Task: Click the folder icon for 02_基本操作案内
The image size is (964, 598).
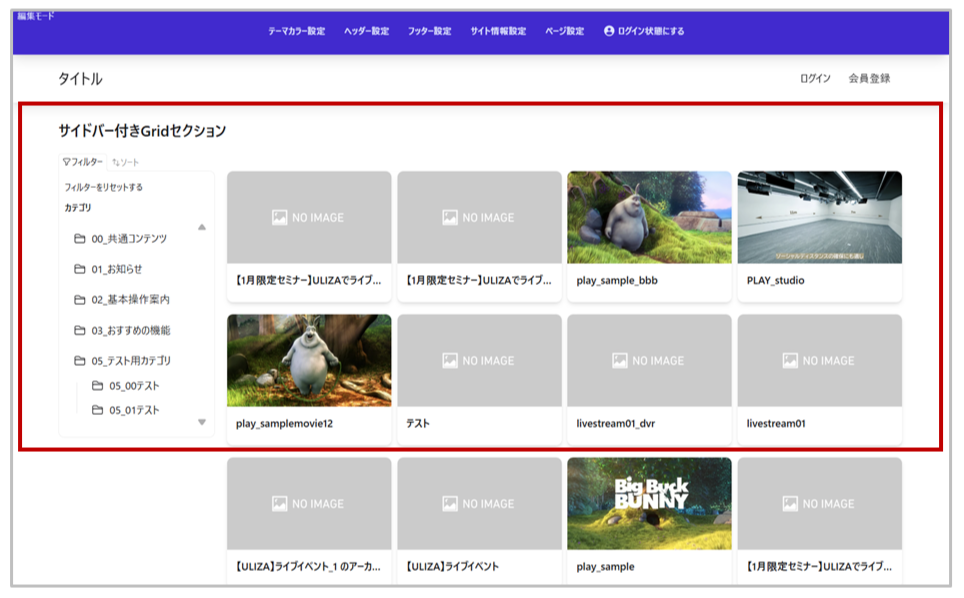Action: (80, 300)
